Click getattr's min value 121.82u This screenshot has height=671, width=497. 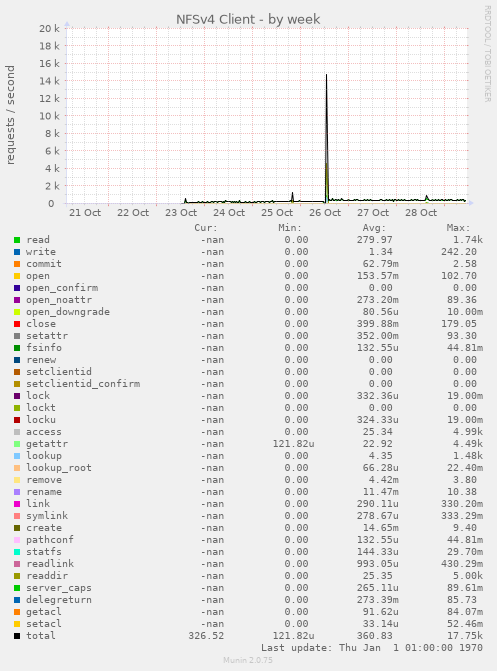(293, 444)
